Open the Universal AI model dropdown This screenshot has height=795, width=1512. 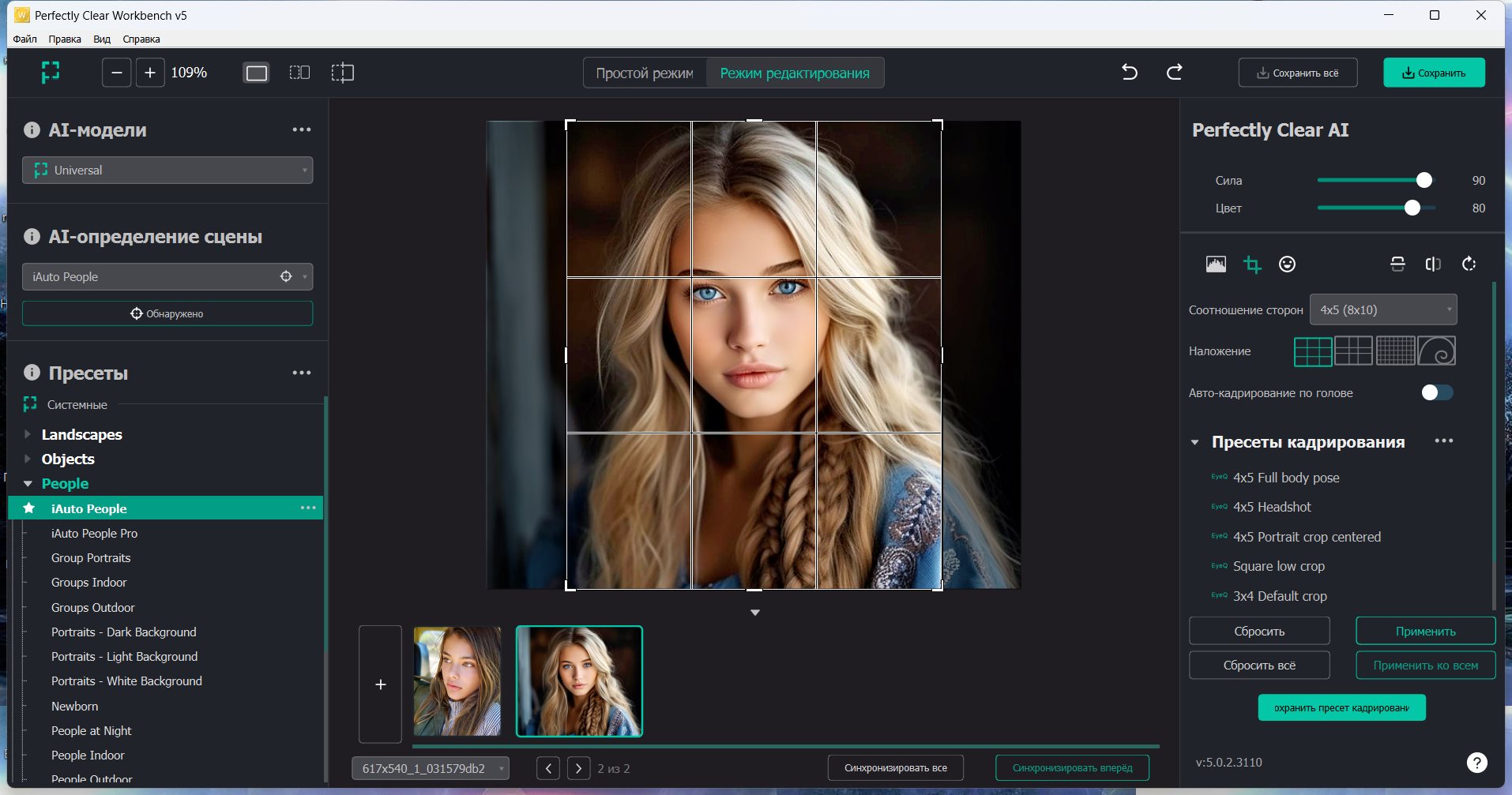(167, 170)
